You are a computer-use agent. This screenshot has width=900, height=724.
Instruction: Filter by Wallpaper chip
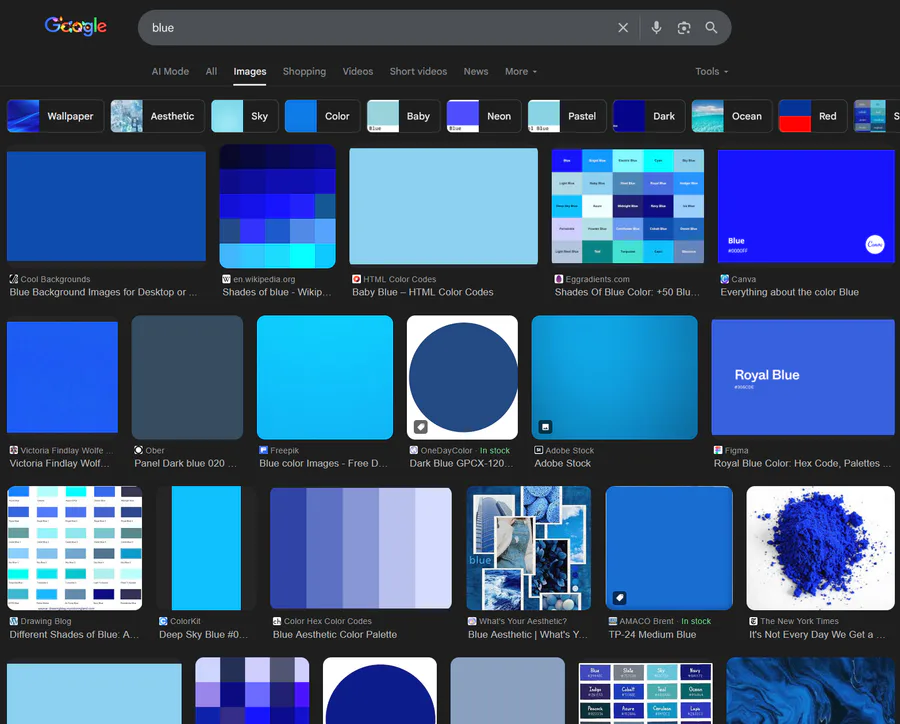(x=56, y=116)
